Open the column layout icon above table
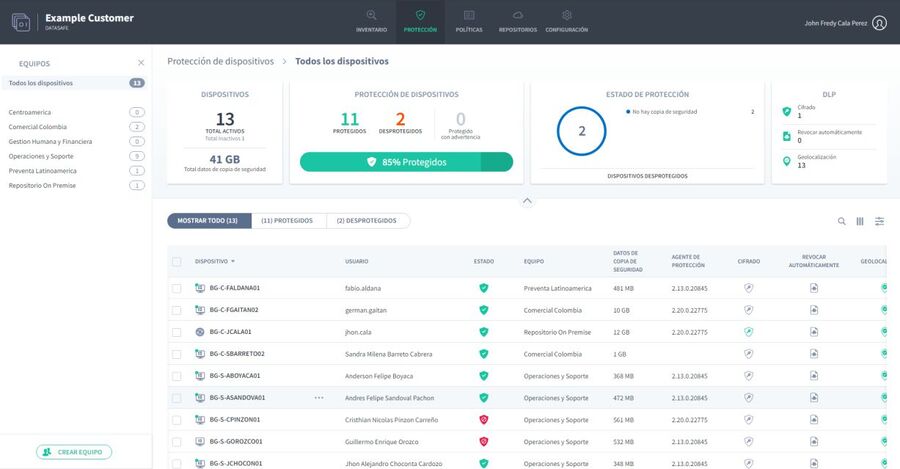Screen dimensions: 900x469 pyautogui.click(x=860, y=221)
